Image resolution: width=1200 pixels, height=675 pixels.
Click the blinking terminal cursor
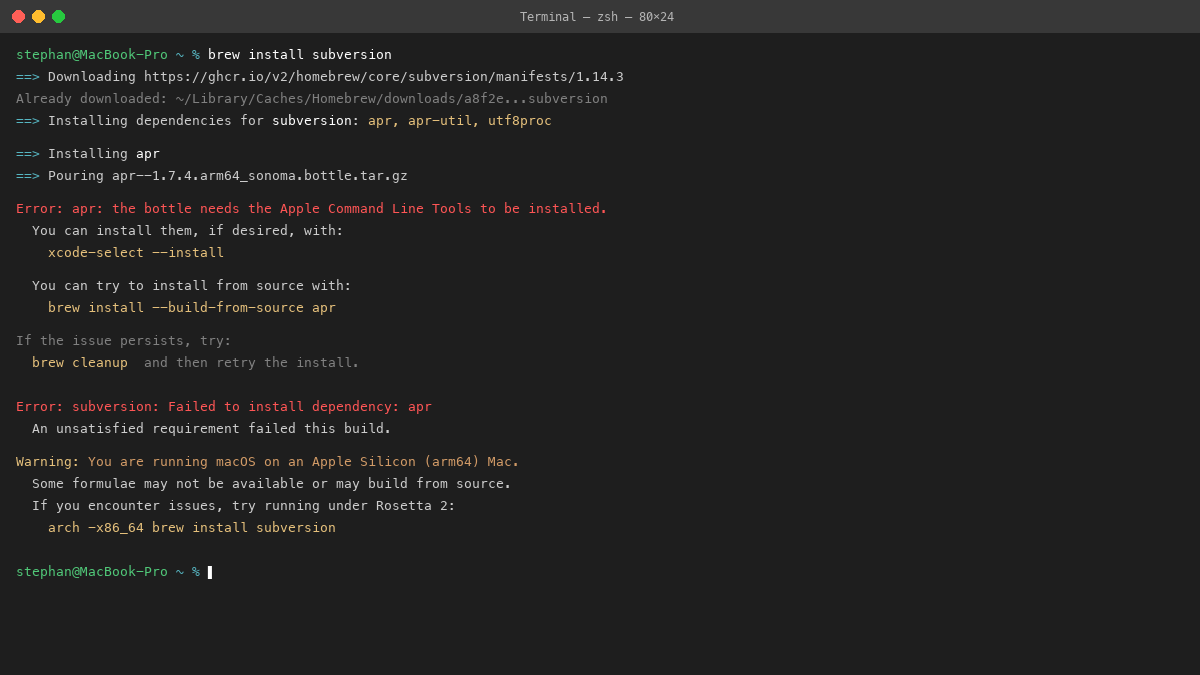pyautogui.click(x=209, y=571)
